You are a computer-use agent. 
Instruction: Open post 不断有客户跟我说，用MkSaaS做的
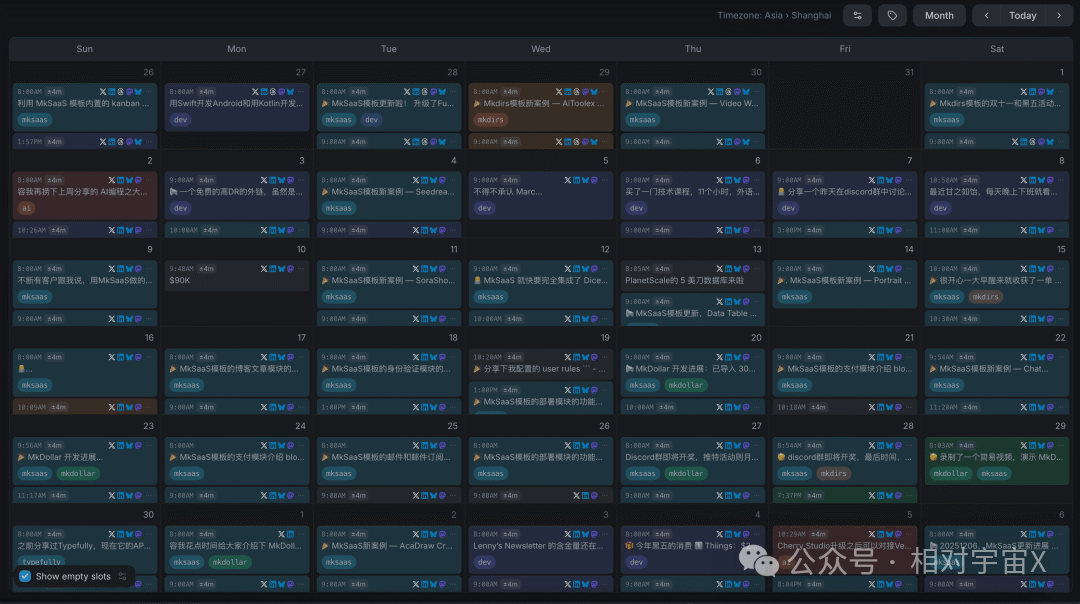pyautogui.click(x=85, y=280)
